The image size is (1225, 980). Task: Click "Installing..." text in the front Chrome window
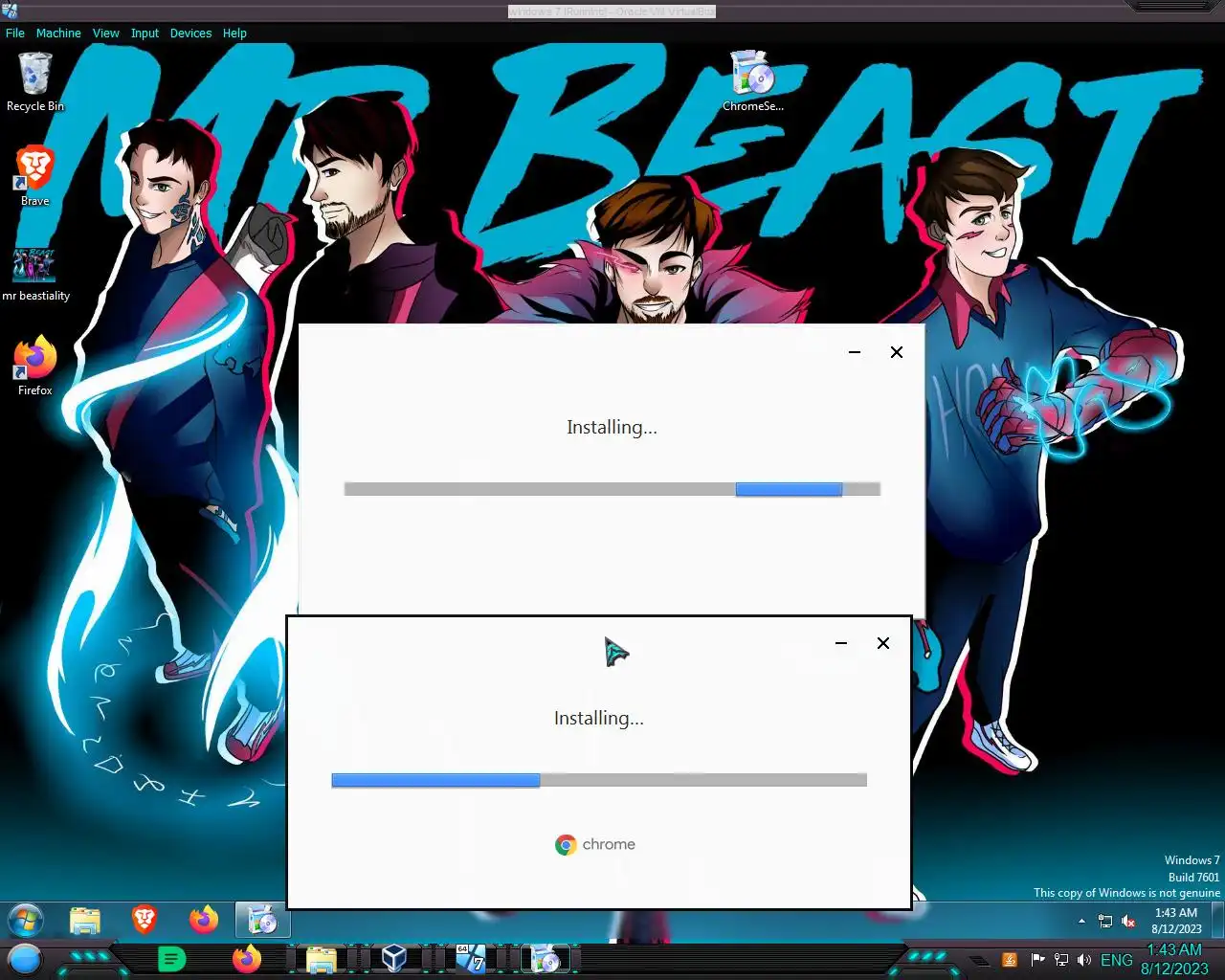(599, 719)
